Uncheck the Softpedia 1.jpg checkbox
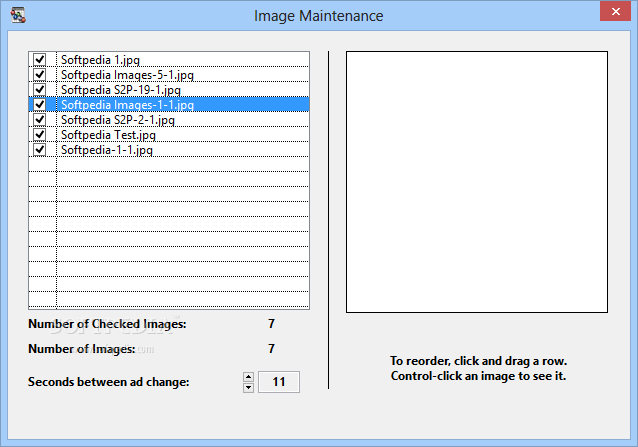 pos(40,59)
